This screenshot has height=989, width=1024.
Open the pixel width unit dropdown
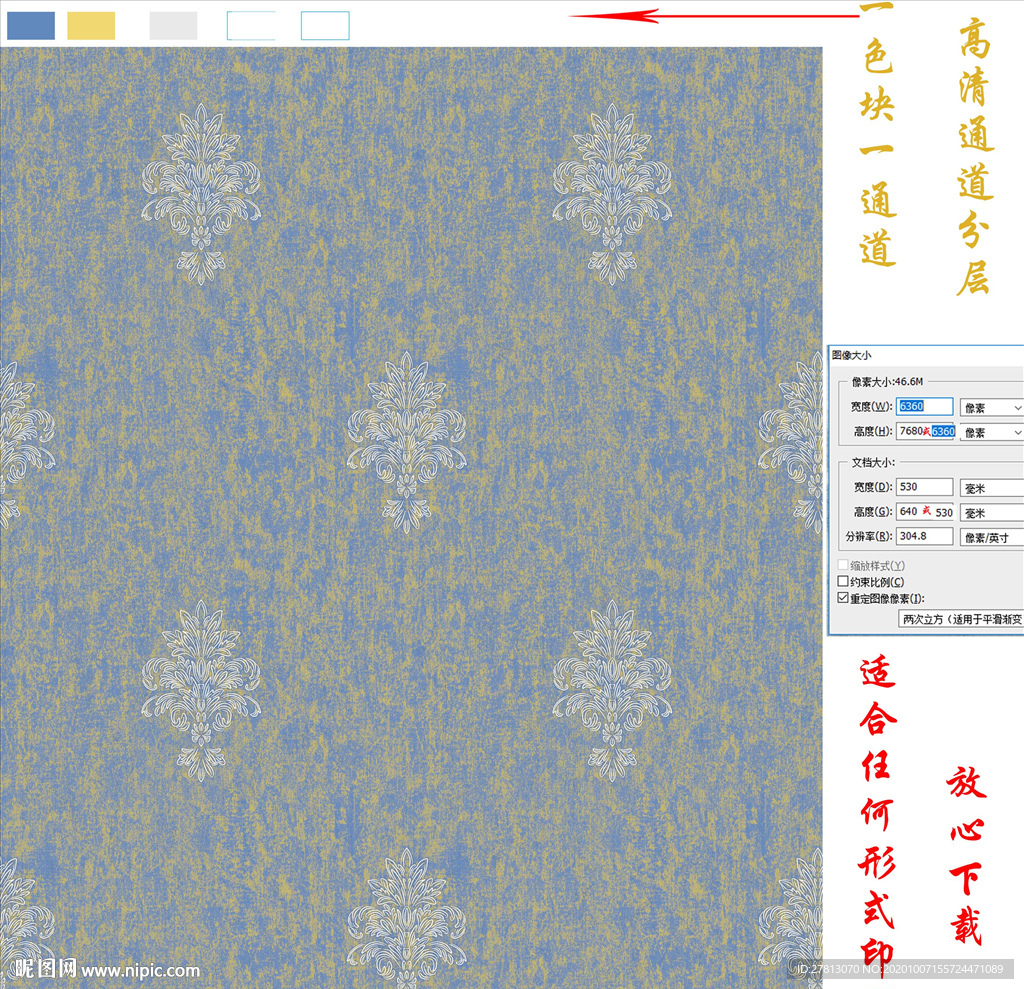click(991, 408)
